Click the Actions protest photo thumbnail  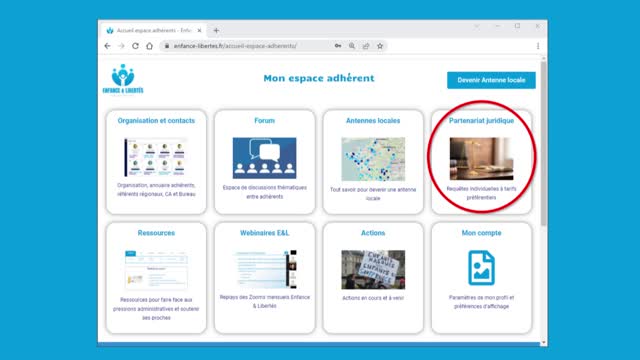pos(373,269)
